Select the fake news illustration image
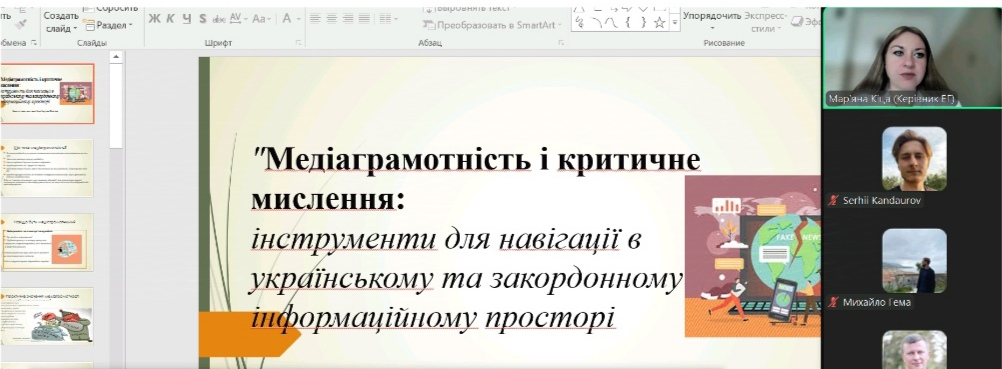 click(x=752, y=256)
